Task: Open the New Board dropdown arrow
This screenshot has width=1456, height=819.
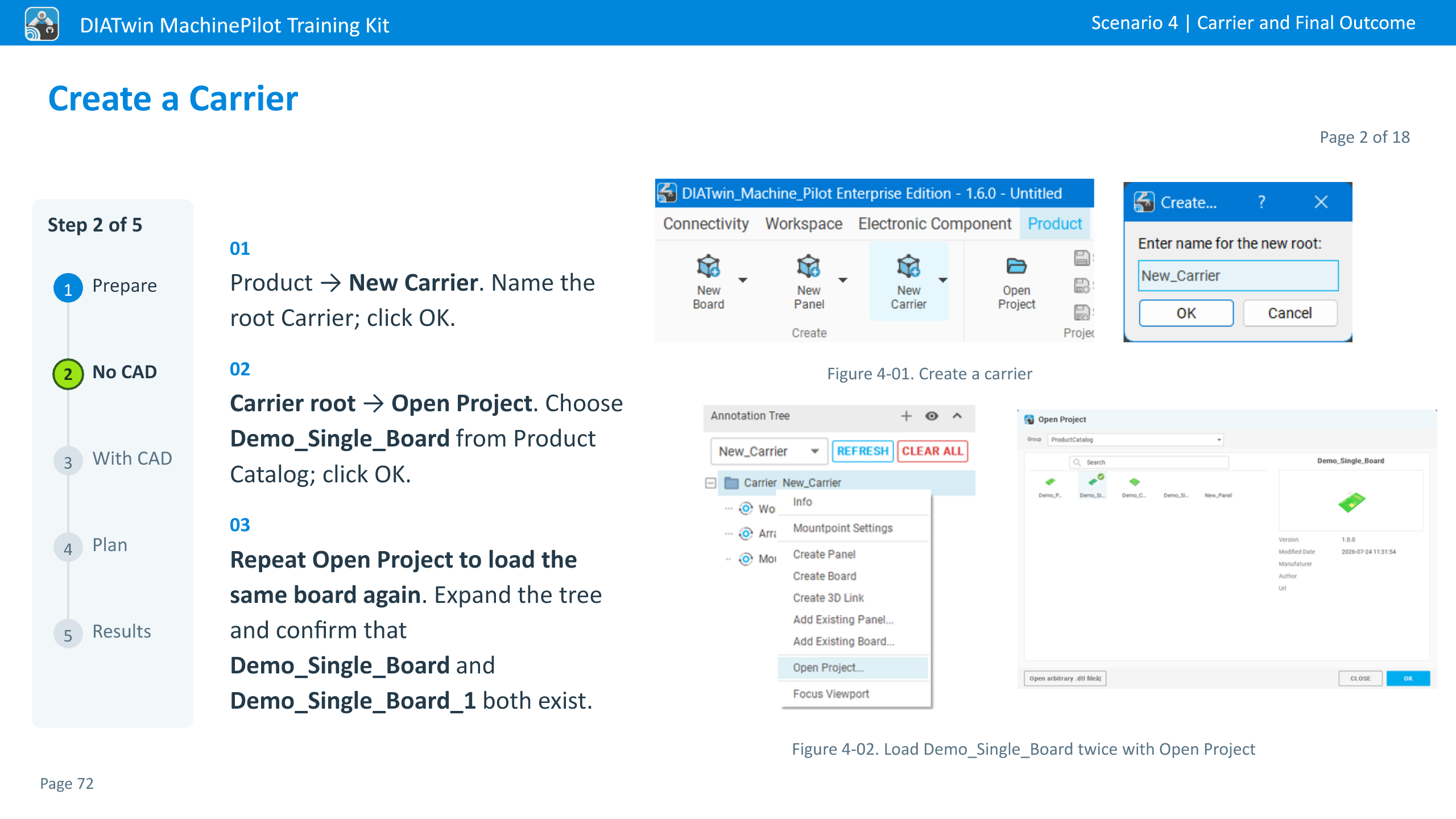Action: point(743,280)
